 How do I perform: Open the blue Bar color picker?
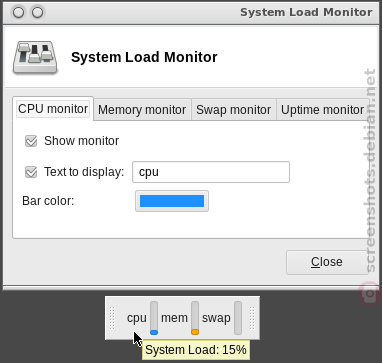coord(172,201)
